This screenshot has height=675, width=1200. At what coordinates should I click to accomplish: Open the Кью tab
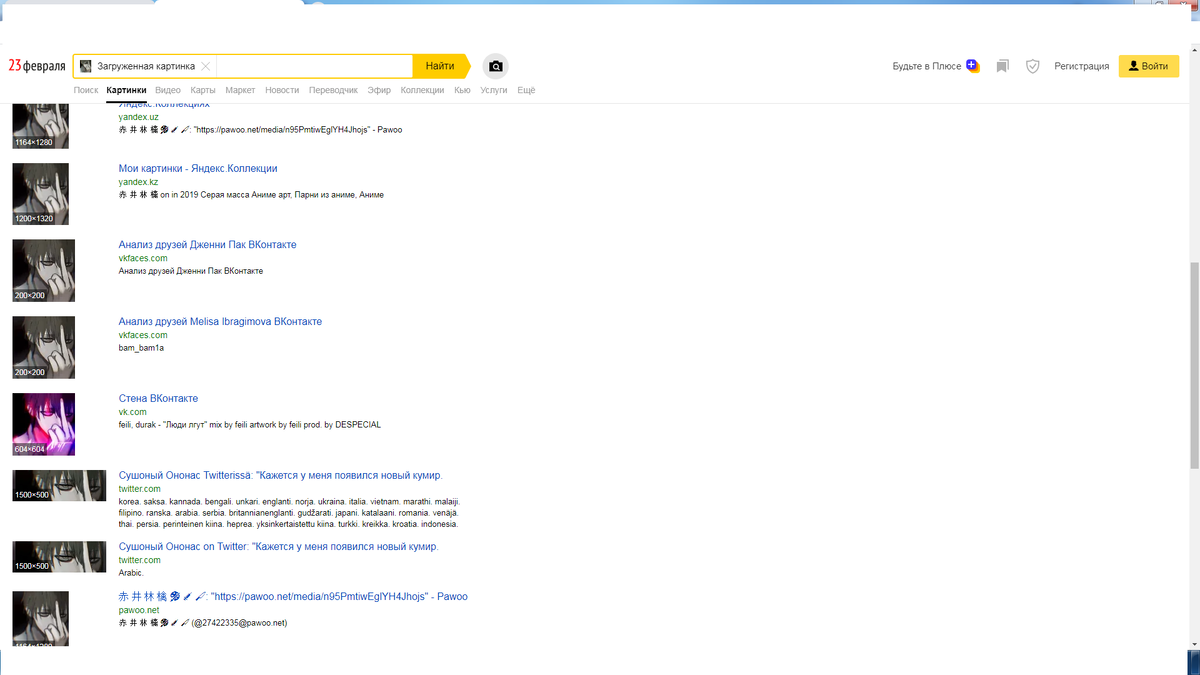[x=462, y=90]
